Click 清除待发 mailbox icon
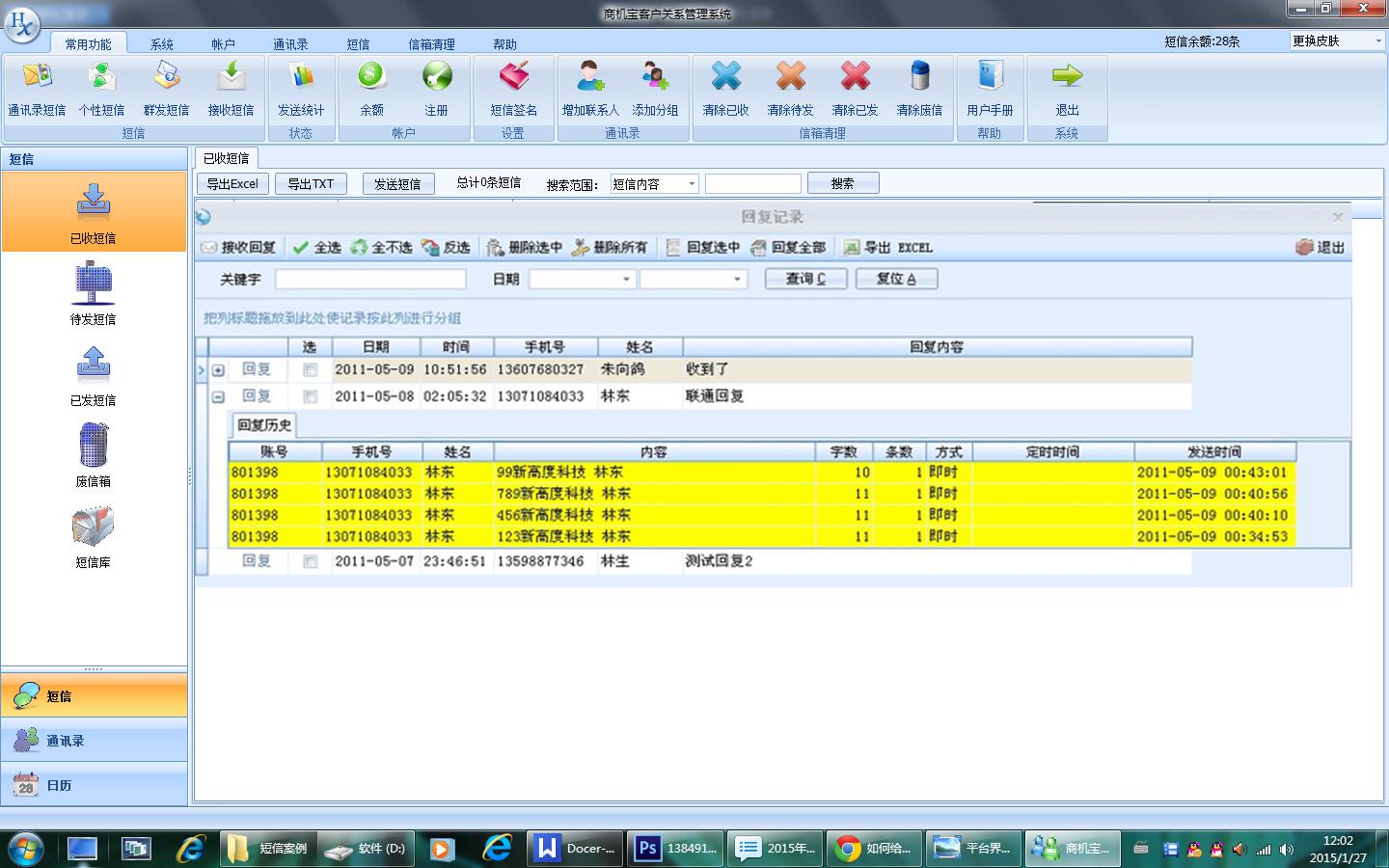 click(790, 90)
